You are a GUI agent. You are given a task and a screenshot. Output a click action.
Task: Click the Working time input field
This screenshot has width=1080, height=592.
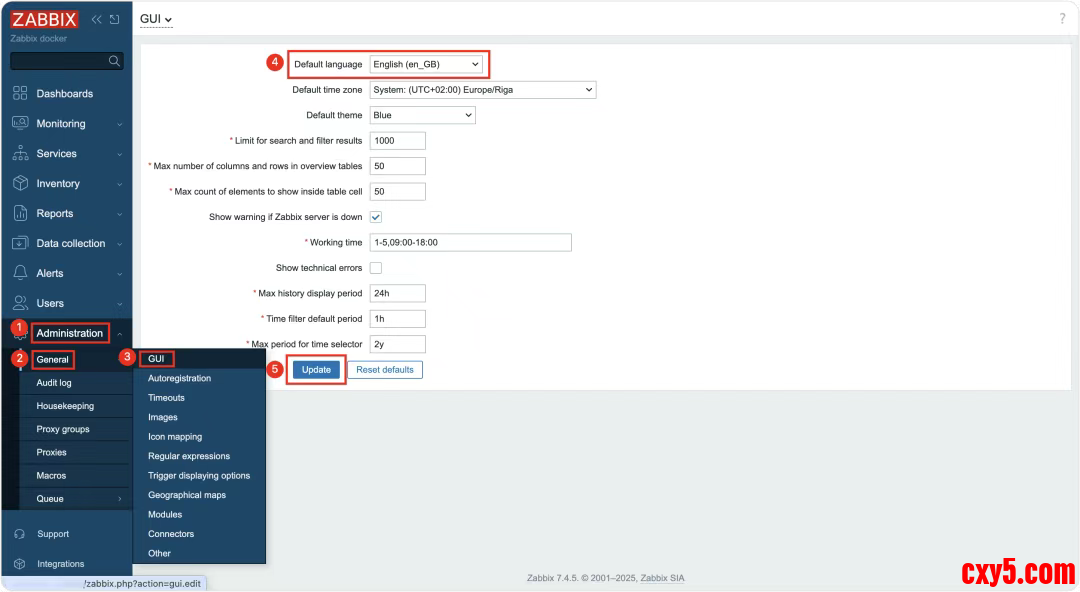point(470,243)
